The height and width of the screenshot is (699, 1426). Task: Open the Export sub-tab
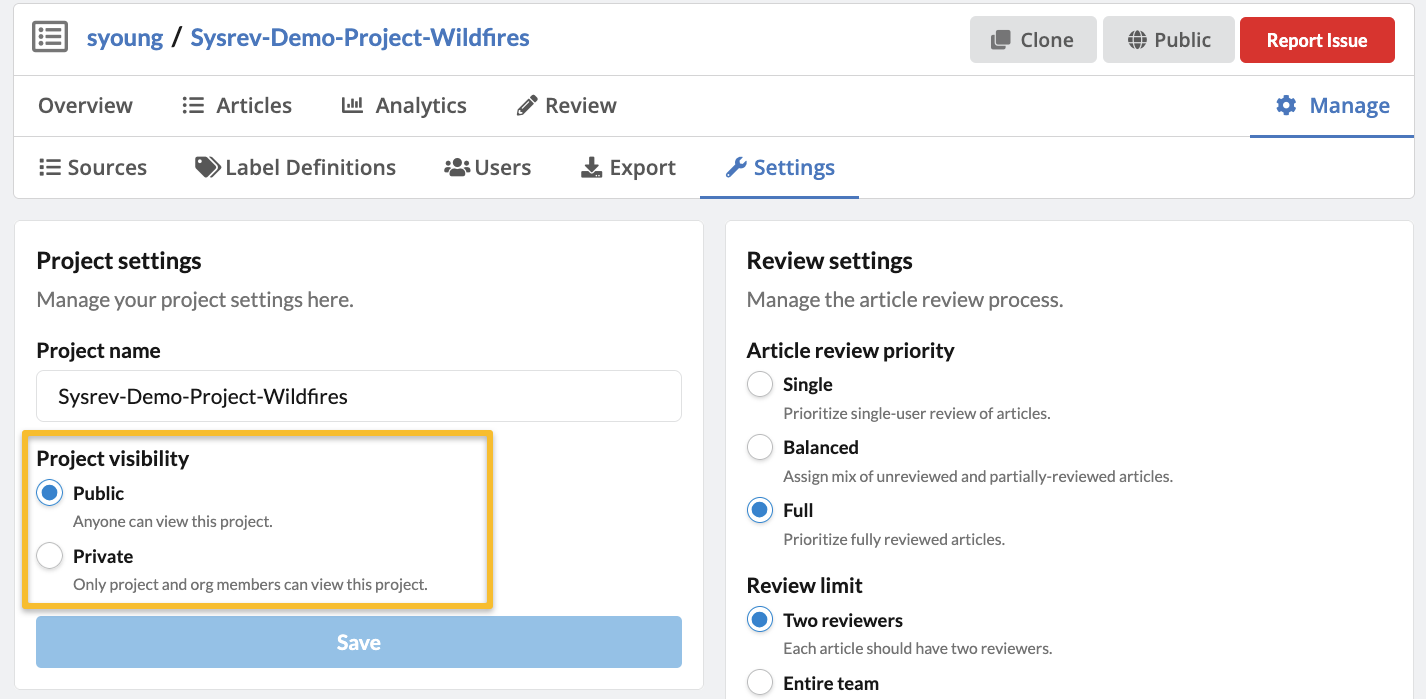628,168
